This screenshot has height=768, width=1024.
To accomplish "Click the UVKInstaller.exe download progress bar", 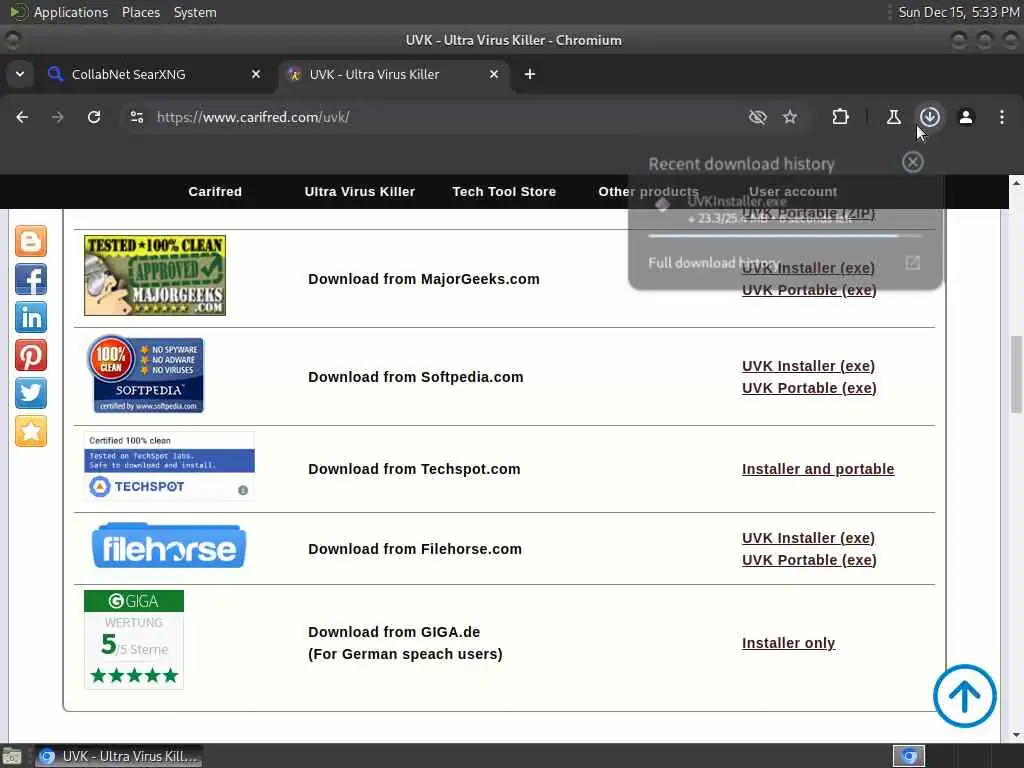I will click(x=784, y=235).
